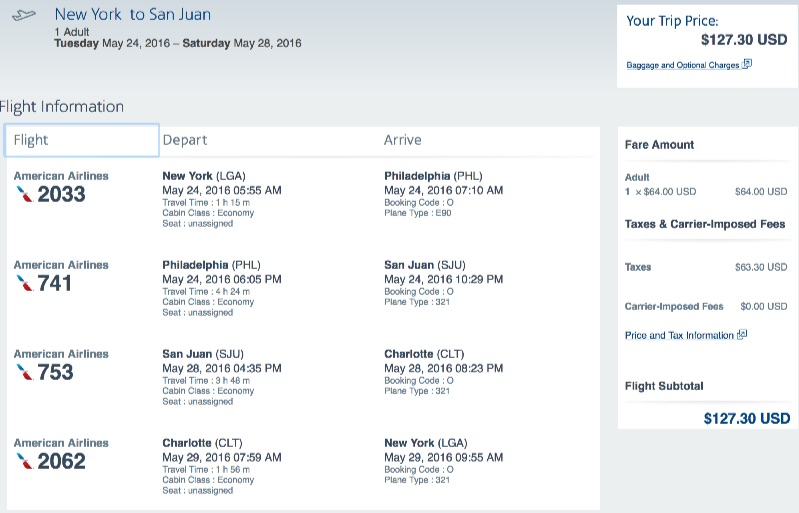Click the "Tuesday May 24, 2016" travel date range

178,43
